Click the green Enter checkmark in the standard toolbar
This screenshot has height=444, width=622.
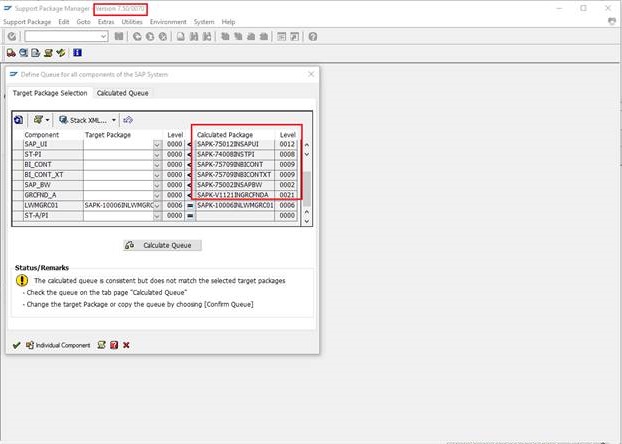[12, 37]
